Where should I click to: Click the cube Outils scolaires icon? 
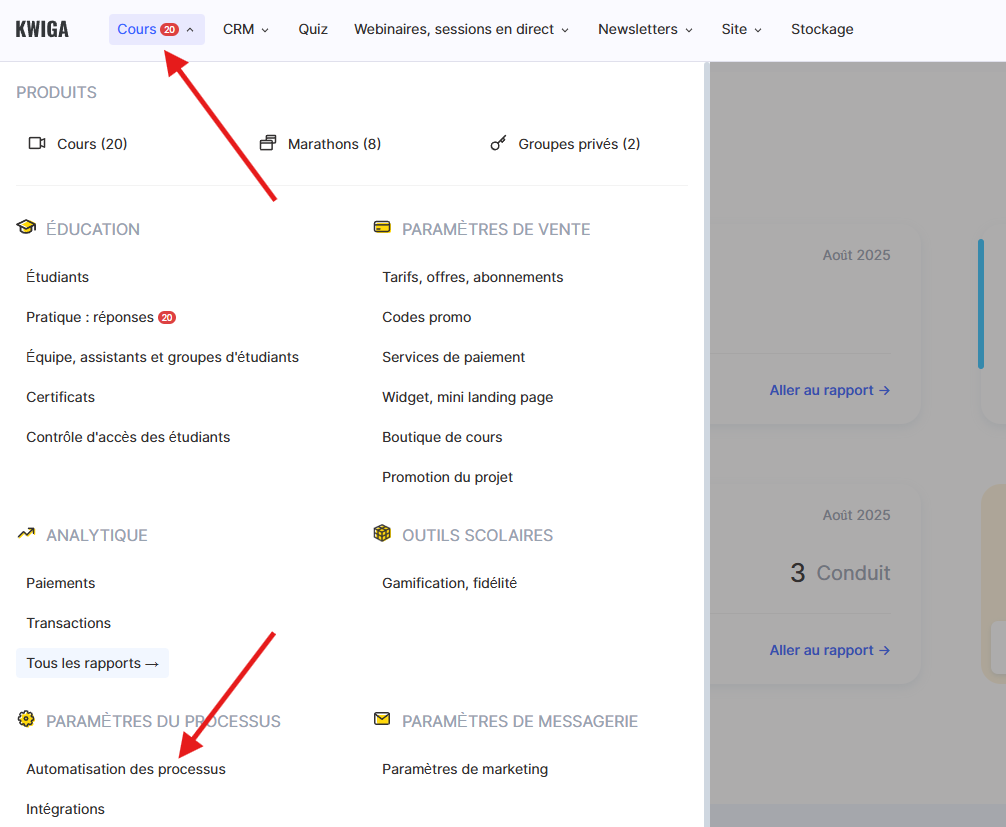(382, 534)
